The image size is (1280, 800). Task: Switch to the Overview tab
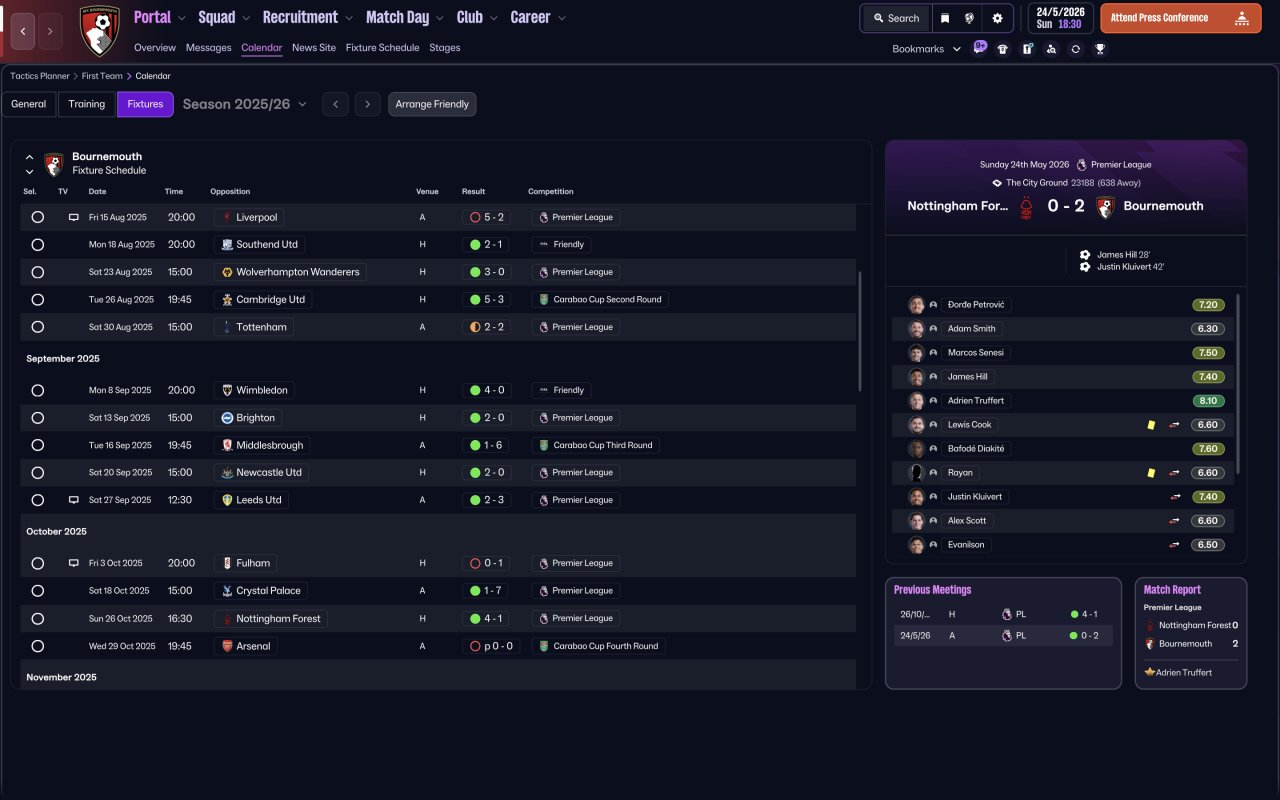point(155,47)
